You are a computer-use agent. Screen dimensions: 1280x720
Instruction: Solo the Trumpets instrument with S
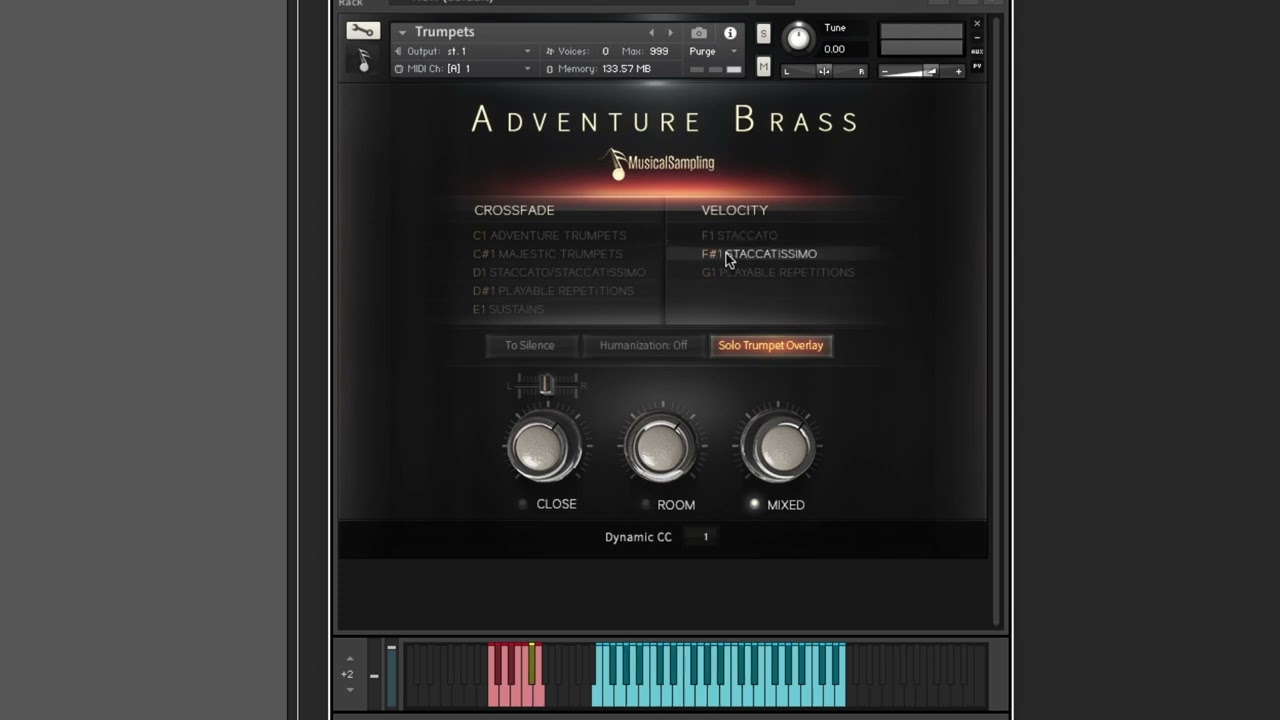pos(764,34)
